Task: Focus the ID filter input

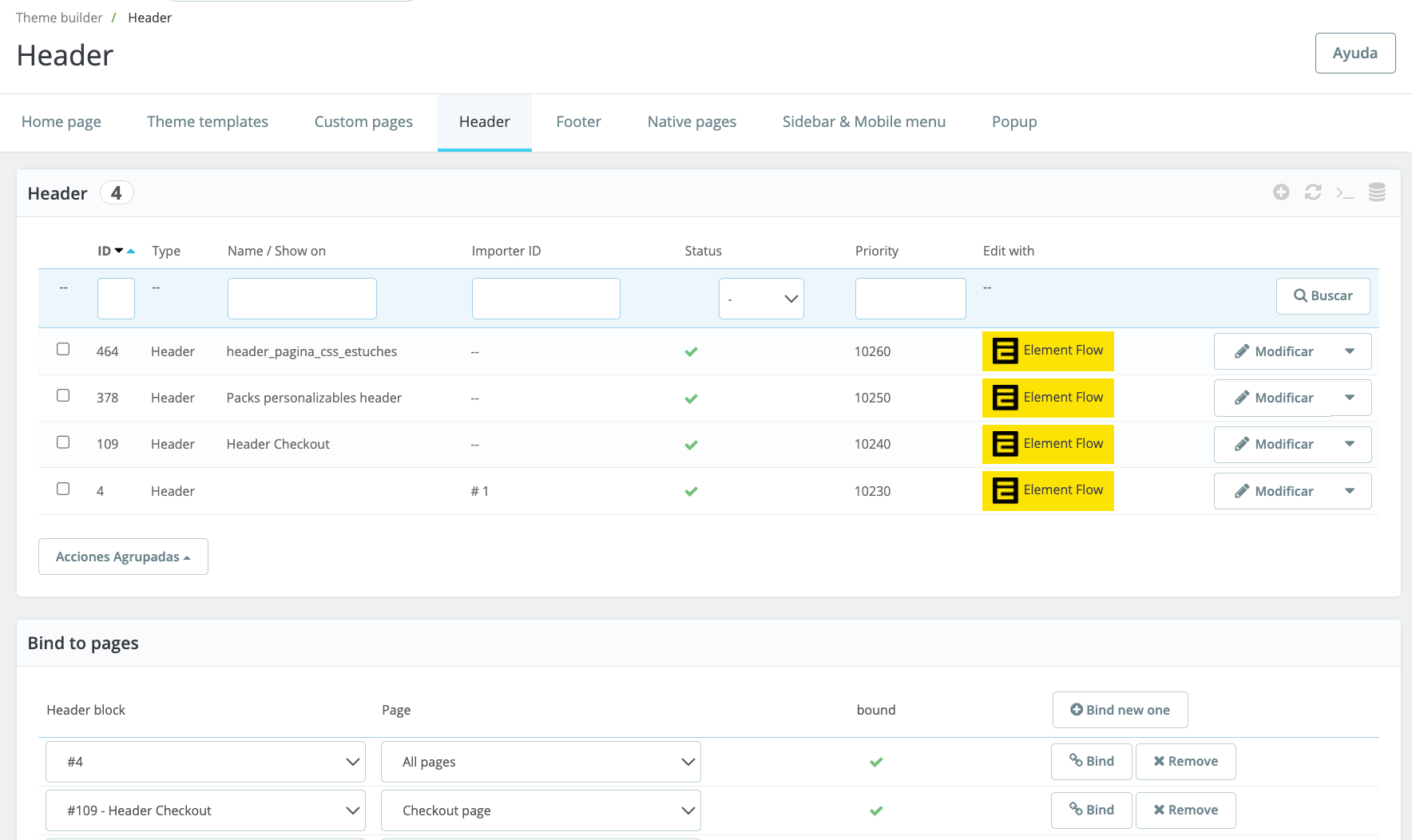Action: 116,299
